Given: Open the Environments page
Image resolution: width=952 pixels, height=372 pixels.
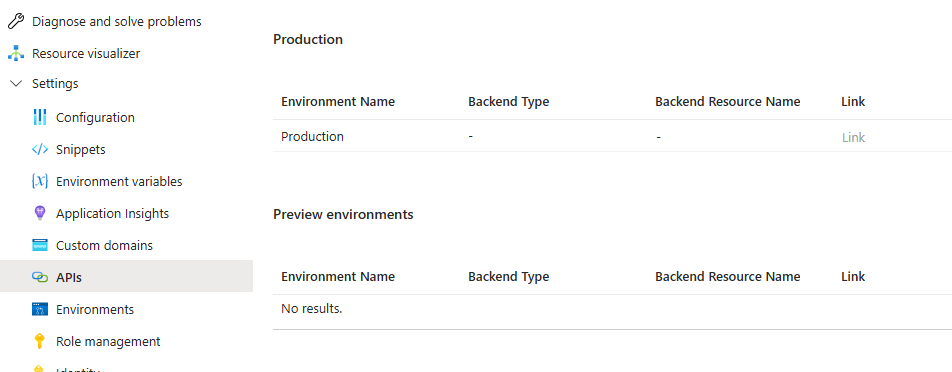Looking at the screenshot, I should point(95,309).
